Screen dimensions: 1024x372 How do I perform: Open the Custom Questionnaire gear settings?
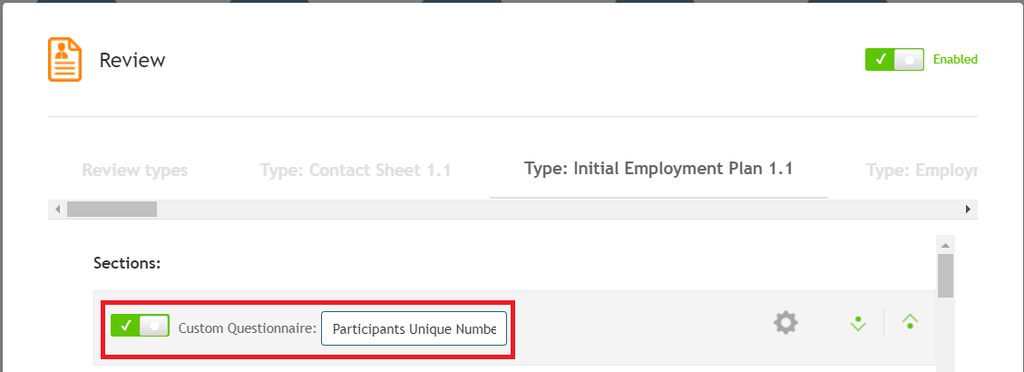[x=786, y=322]
